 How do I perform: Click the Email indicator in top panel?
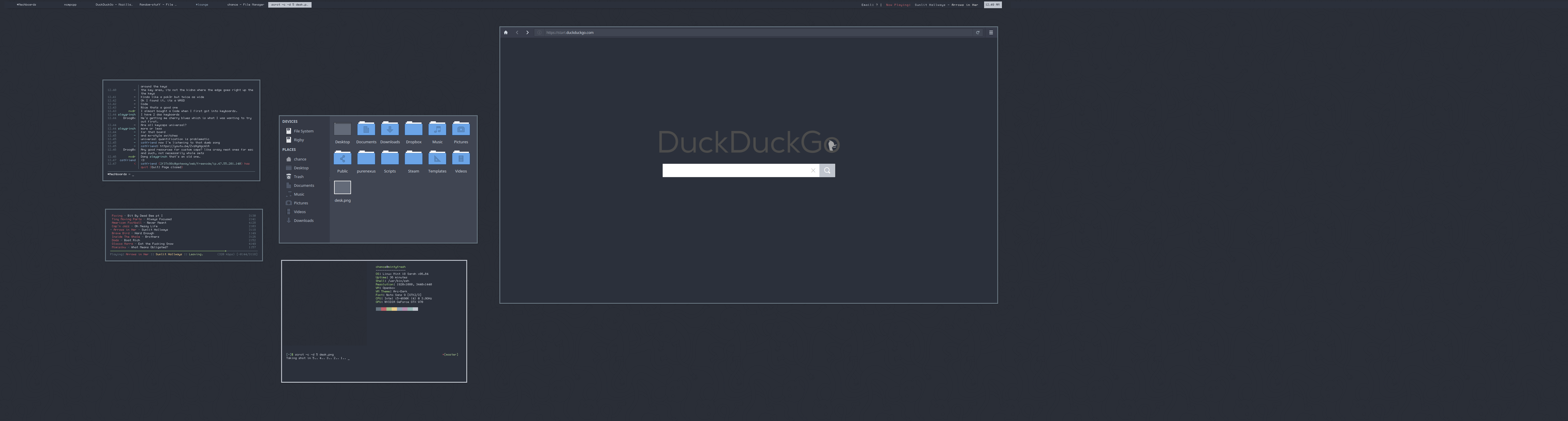point(870,5)
